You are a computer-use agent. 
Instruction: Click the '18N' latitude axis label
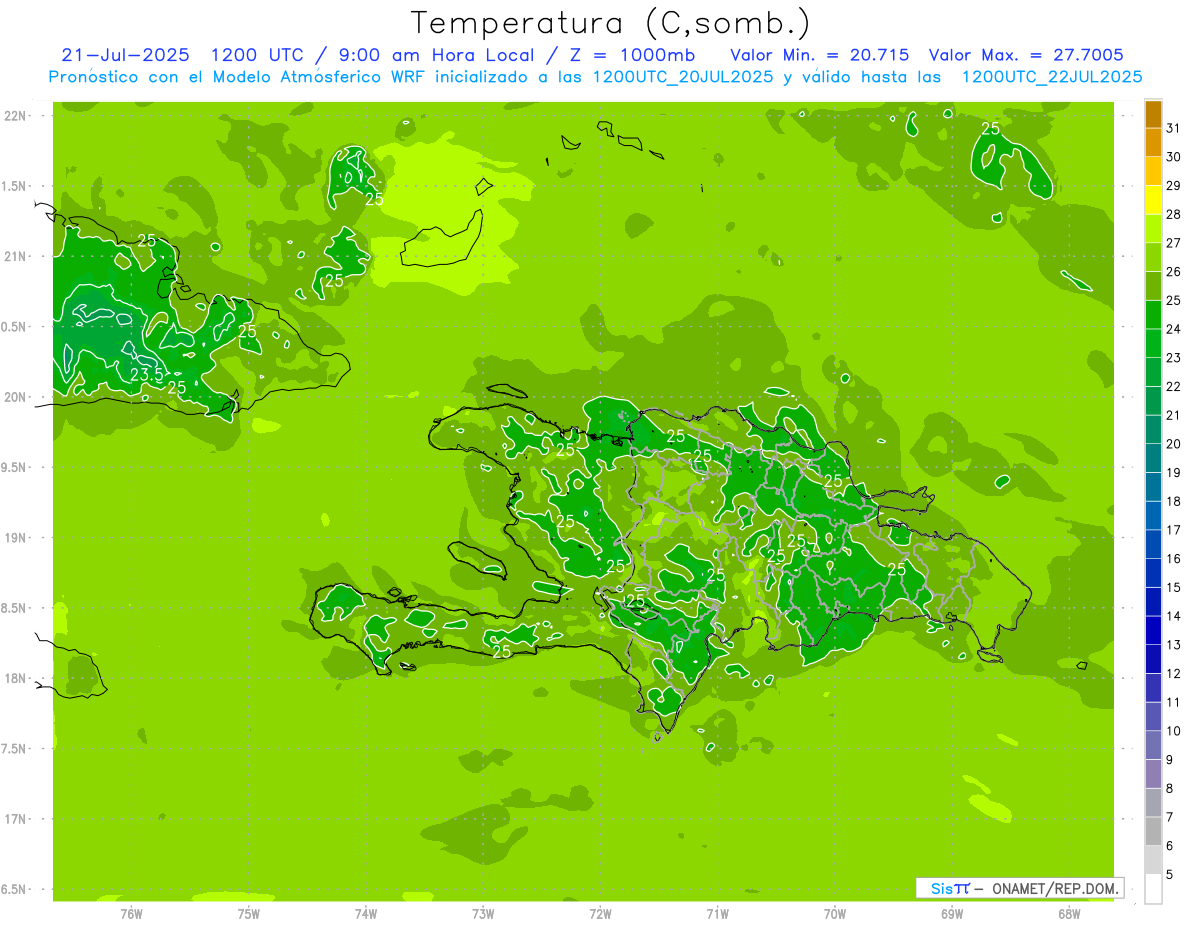coord(17,678)
